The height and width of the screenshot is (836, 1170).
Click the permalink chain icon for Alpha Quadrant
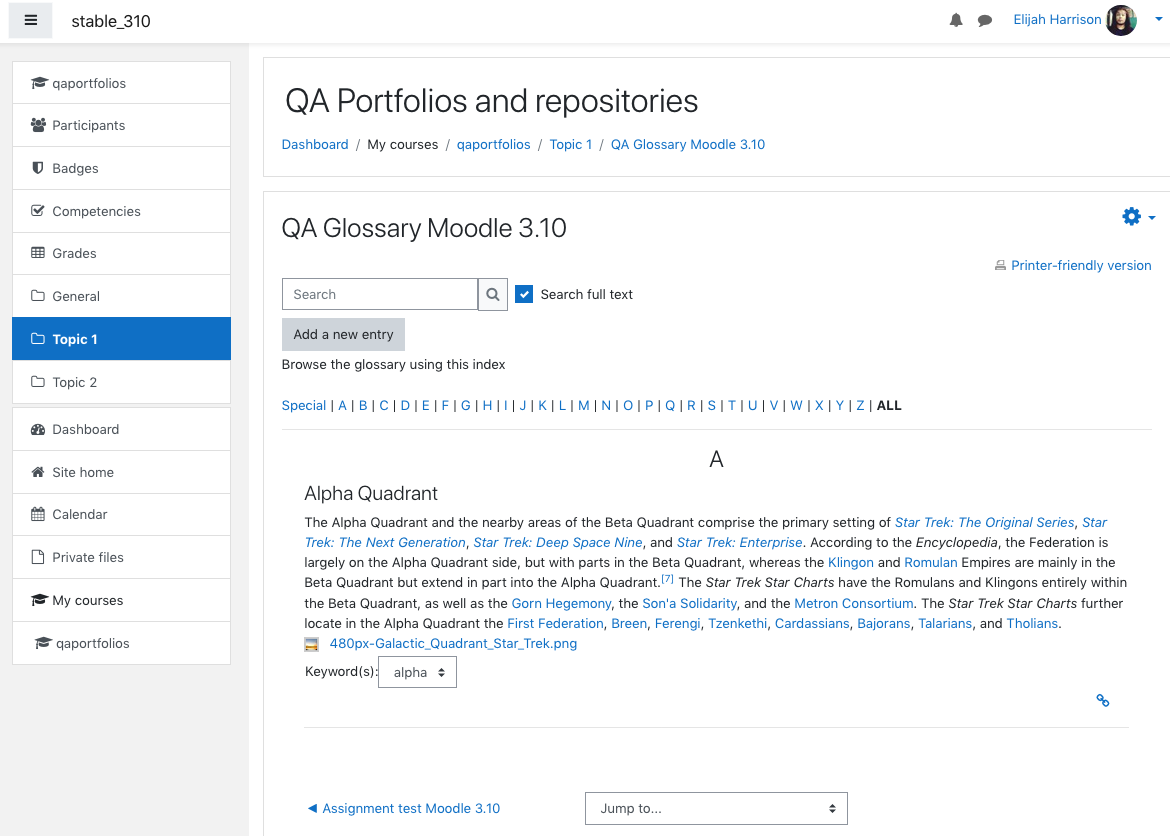coord(1102,700)
